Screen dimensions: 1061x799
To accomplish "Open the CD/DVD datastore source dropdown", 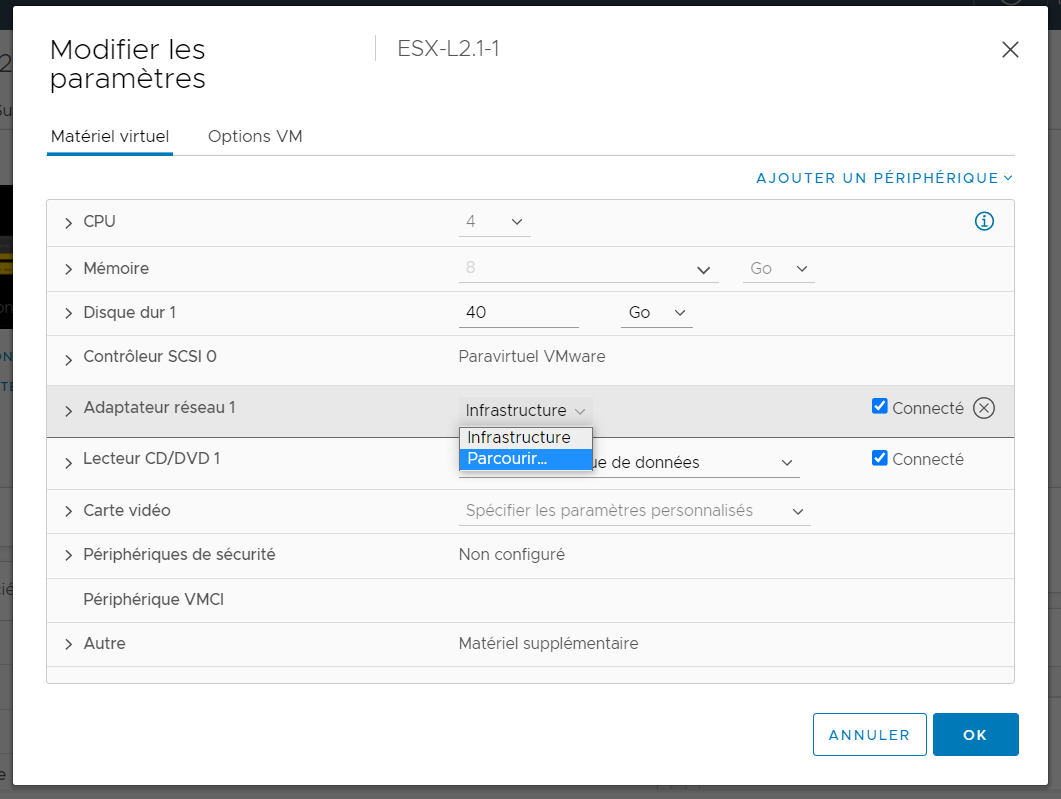I will (x=697, y=463).
